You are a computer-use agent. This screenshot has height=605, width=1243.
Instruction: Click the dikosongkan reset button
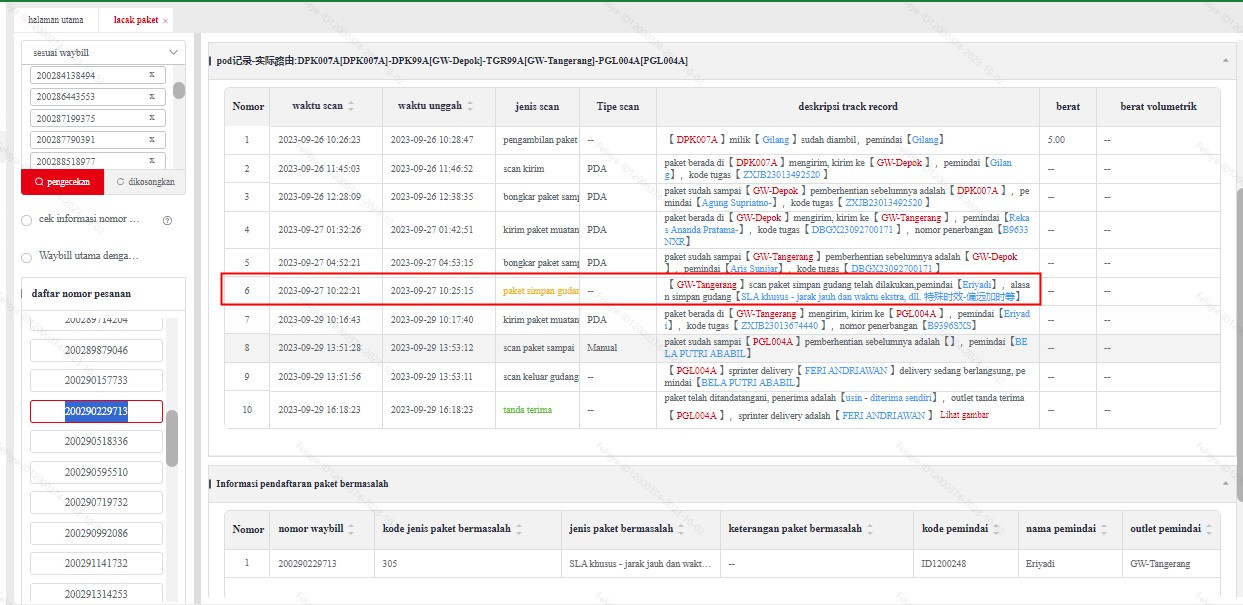146,182
